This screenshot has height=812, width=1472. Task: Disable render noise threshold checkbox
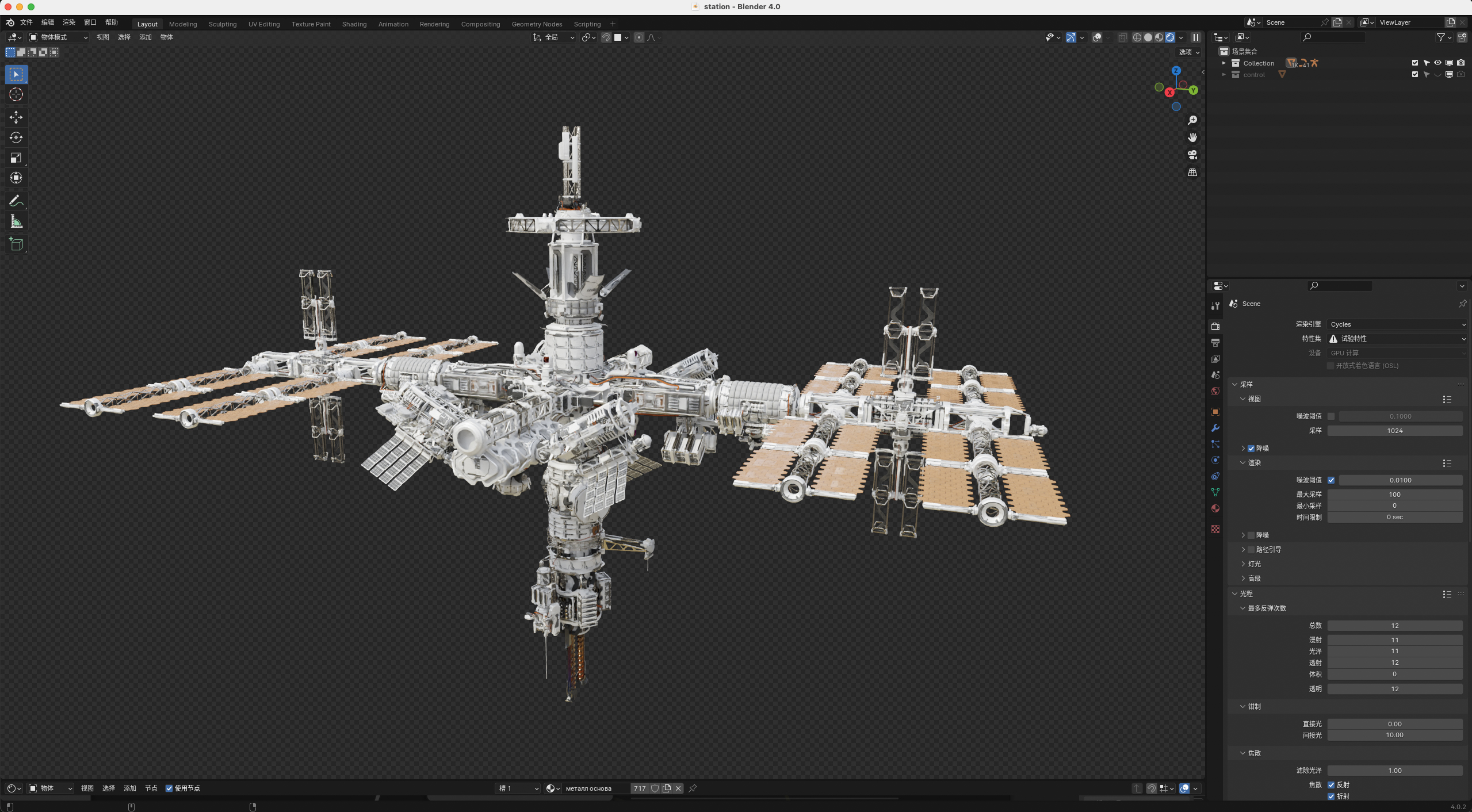1331,480
